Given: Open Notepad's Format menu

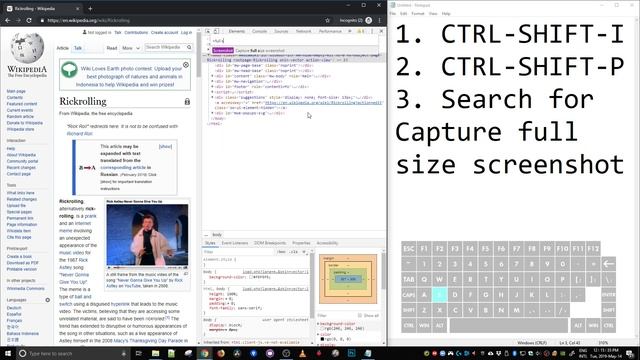Looking at the screenshot, I should (x=418, y=13).
